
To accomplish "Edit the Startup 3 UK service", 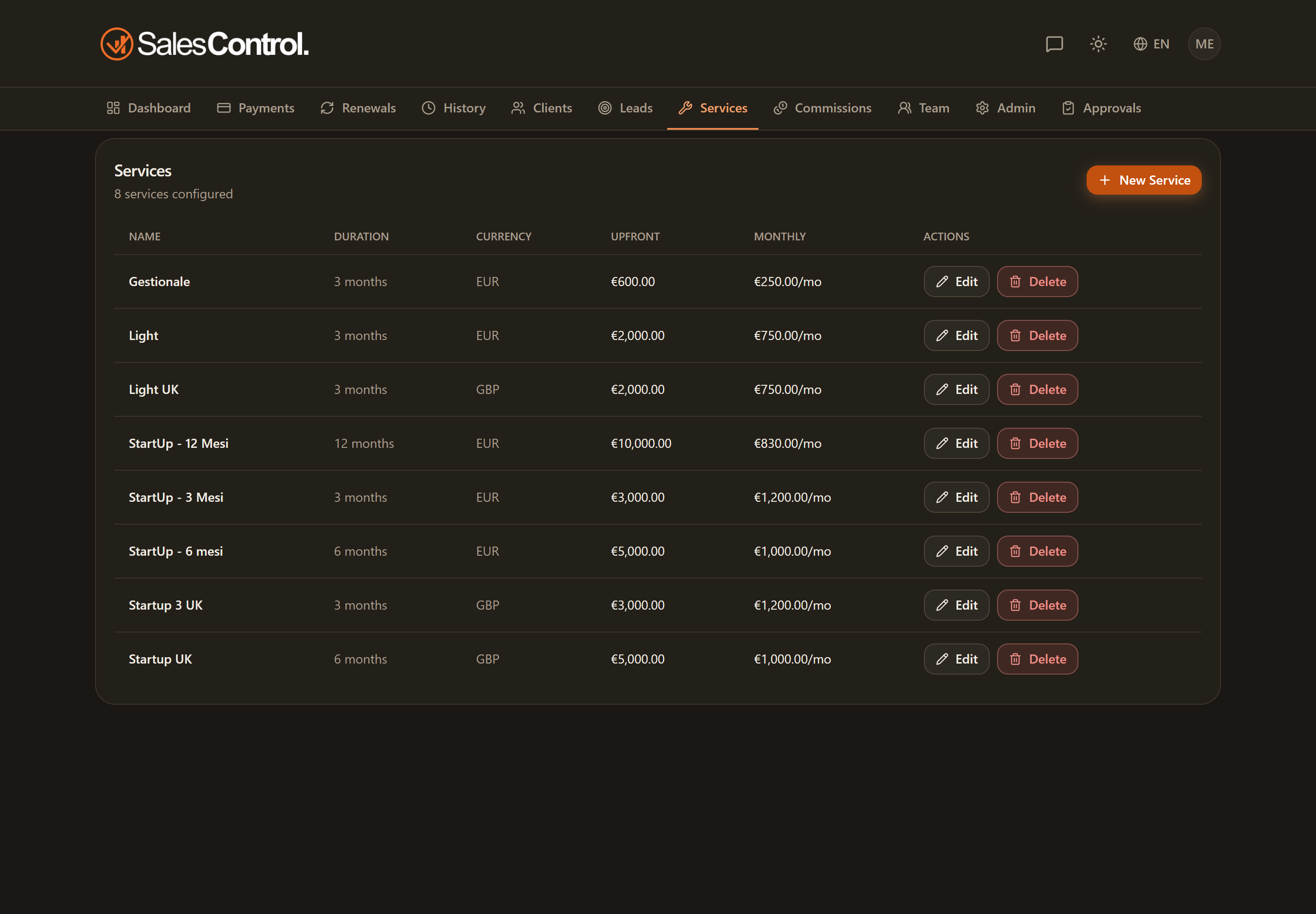I will tap(956, 606).
